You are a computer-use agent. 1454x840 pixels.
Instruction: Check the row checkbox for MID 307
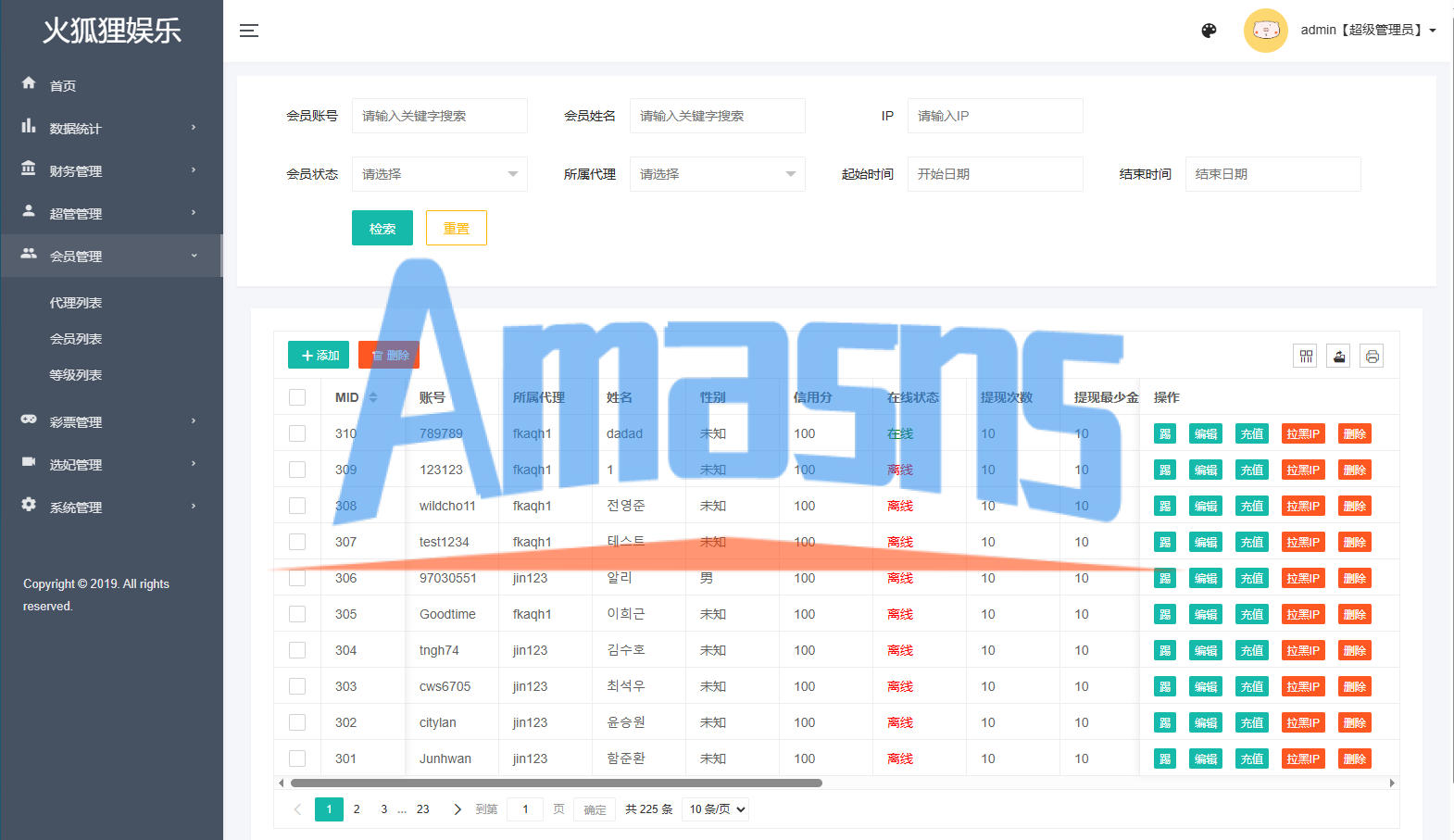tap(297, 542)
